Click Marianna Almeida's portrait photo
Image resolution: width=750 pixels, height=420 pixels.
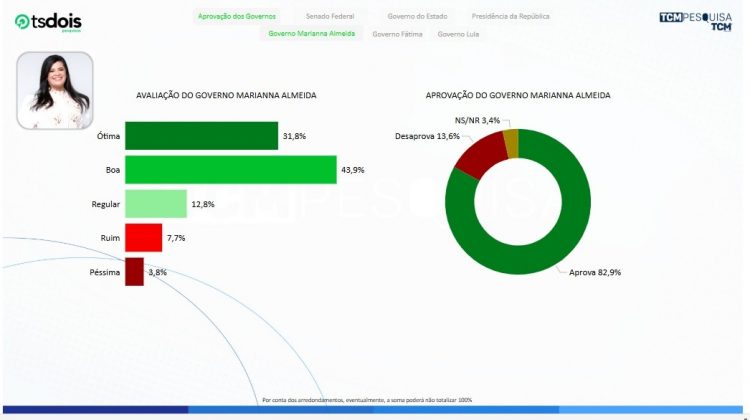(x=55, y=90)
